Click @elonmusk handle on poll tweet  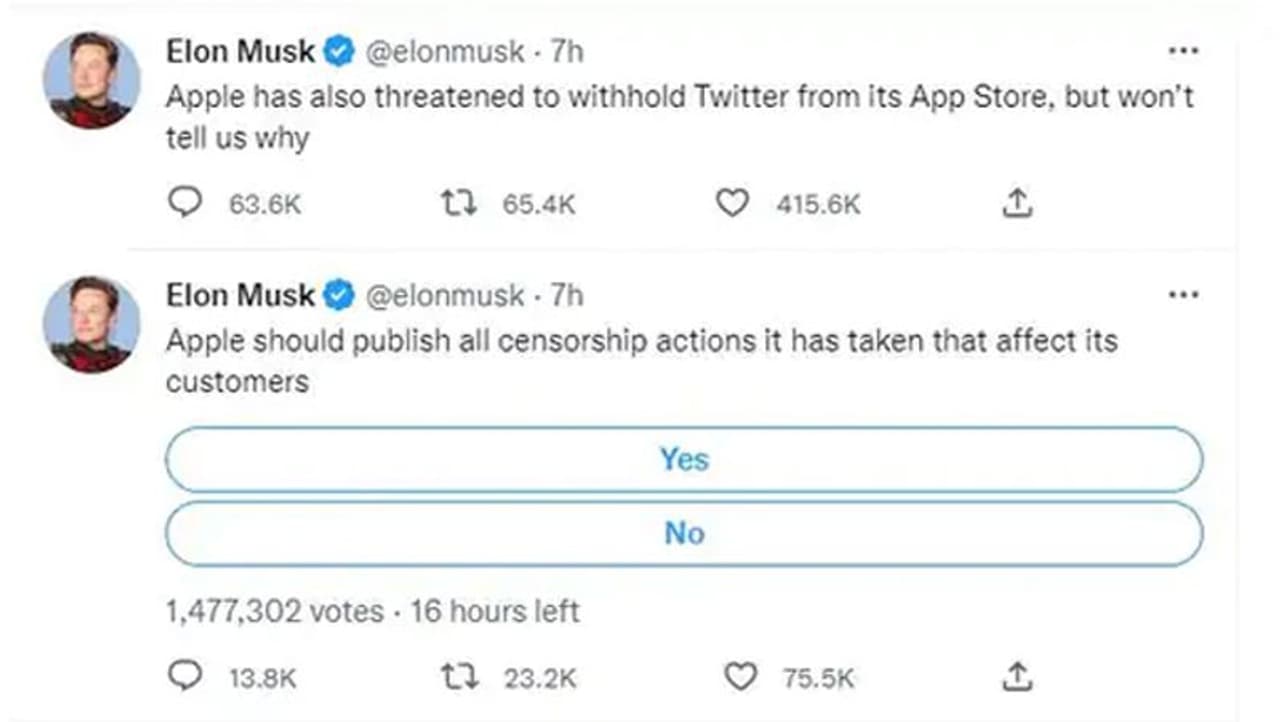445,296
